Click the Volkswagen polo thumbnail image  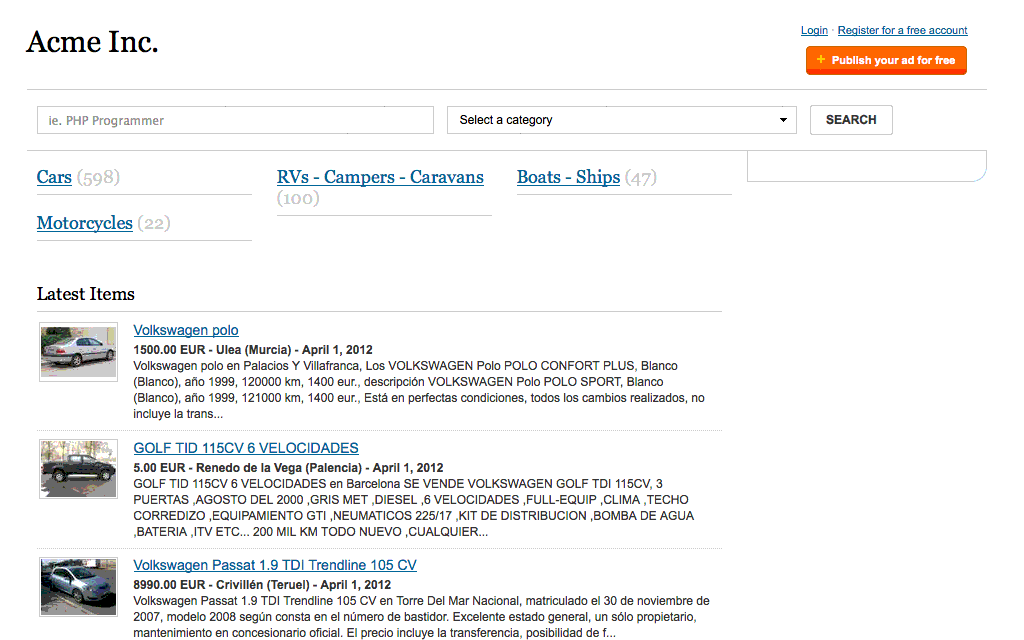tap(78, 351)
